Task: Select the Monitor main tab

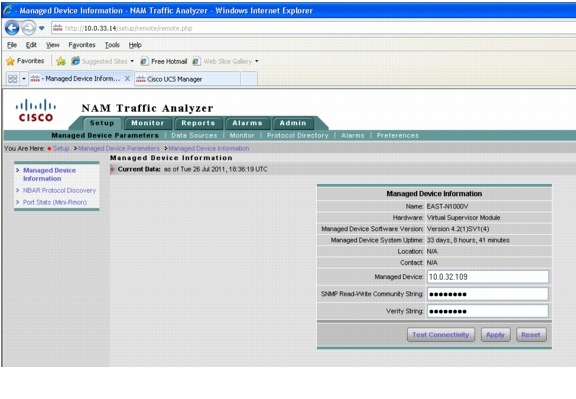Action: pos(148,123)
